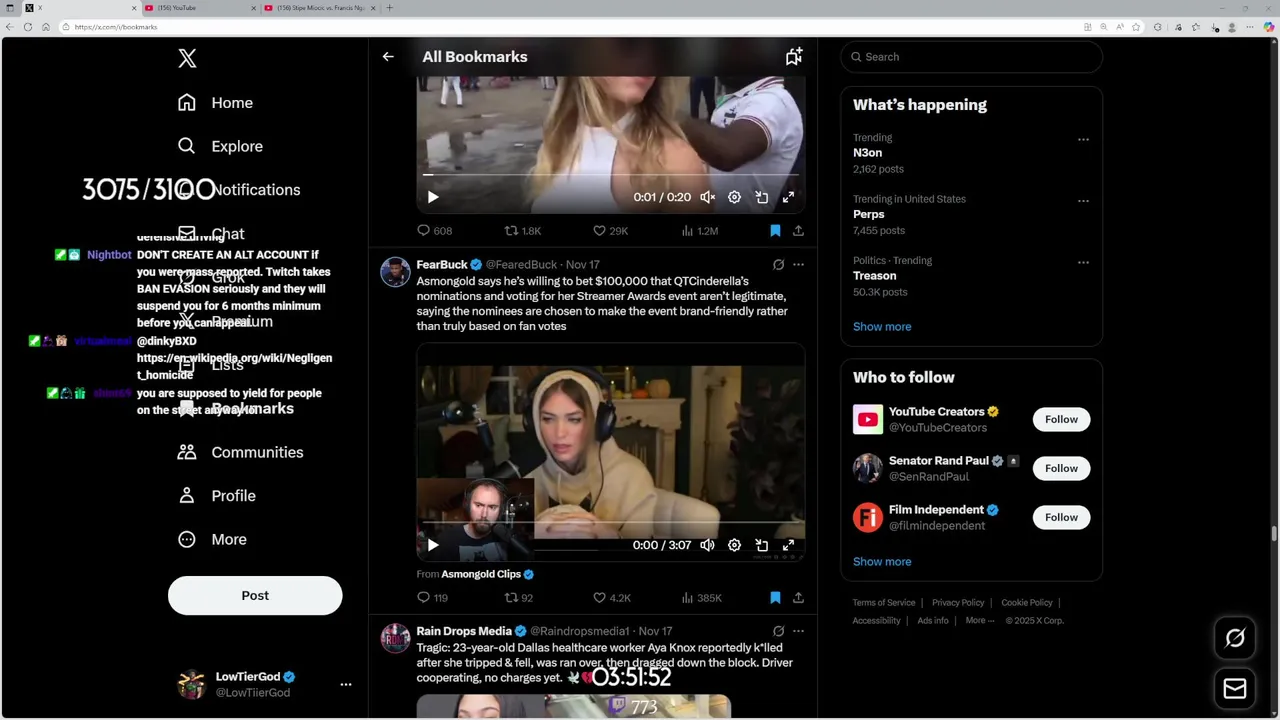Remove bookmark from the FearBuck post

775,598
